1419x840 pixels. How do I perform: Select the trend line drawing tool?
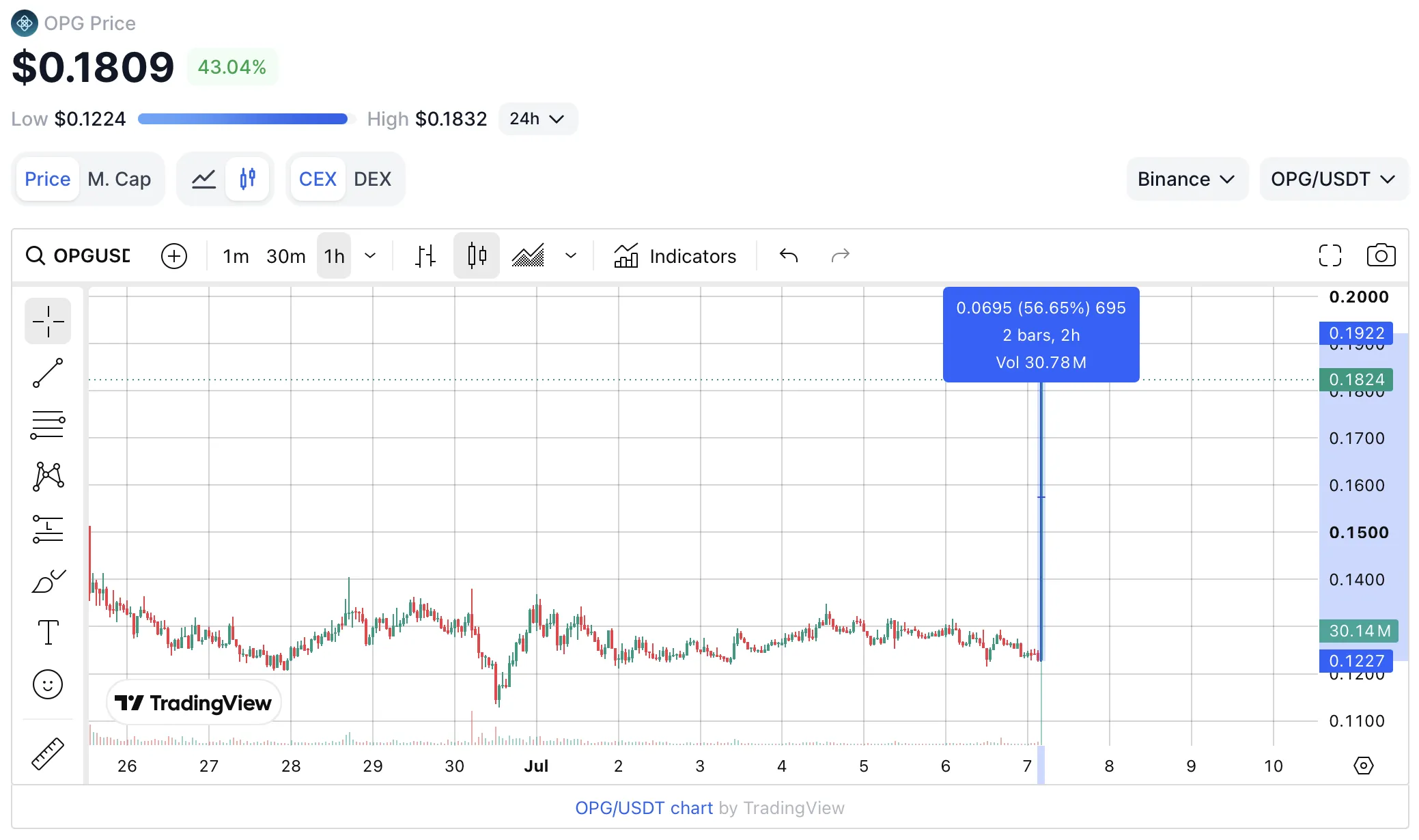[48, 373]
